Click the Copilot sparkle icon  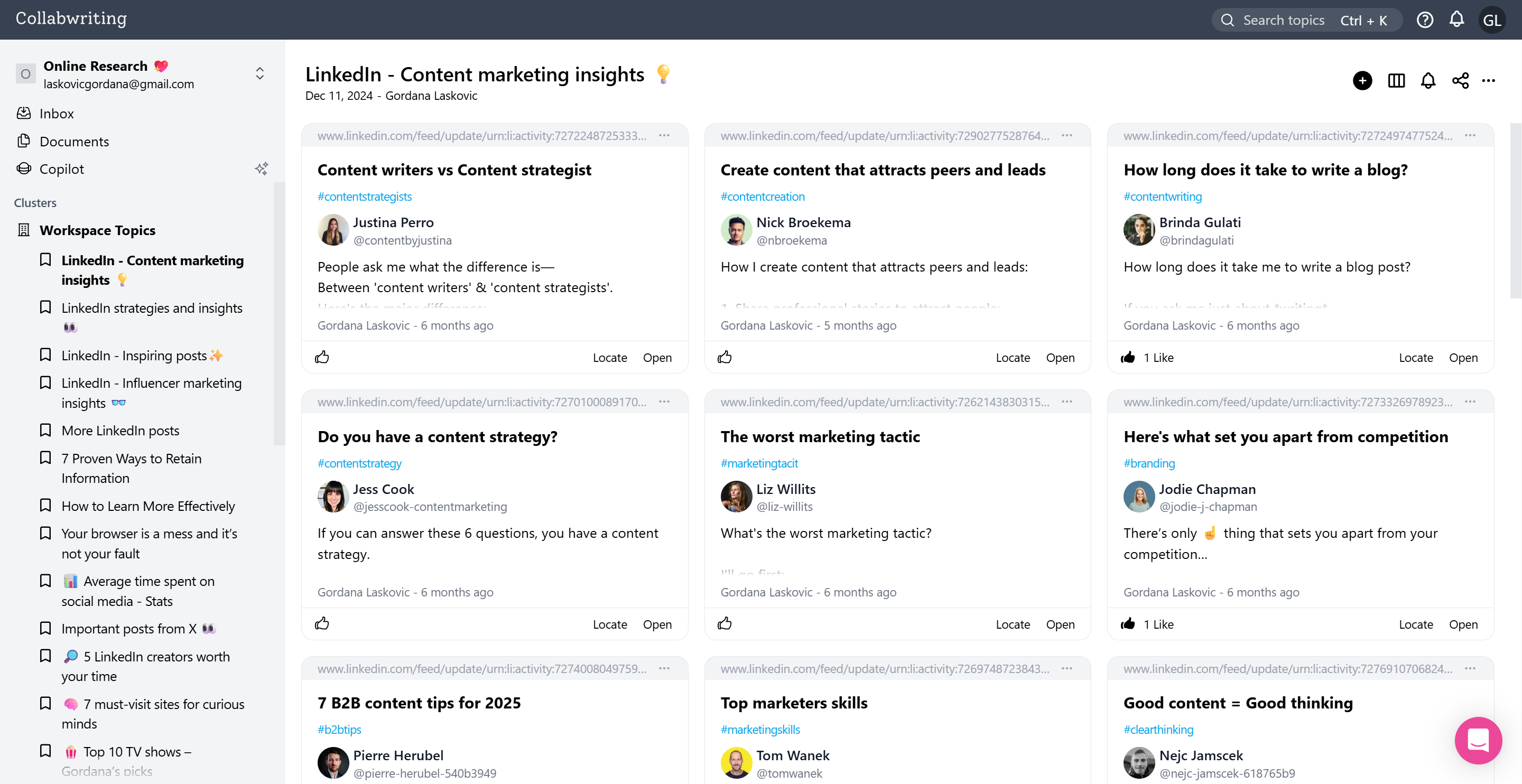pyautogui.click(x=261, y=169)
